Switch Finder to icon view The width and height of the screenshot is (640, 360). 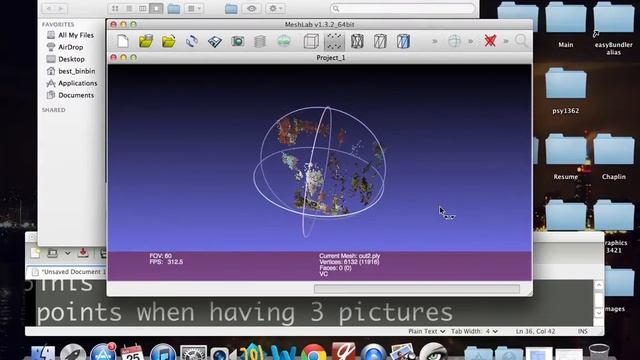click(115, 9)
